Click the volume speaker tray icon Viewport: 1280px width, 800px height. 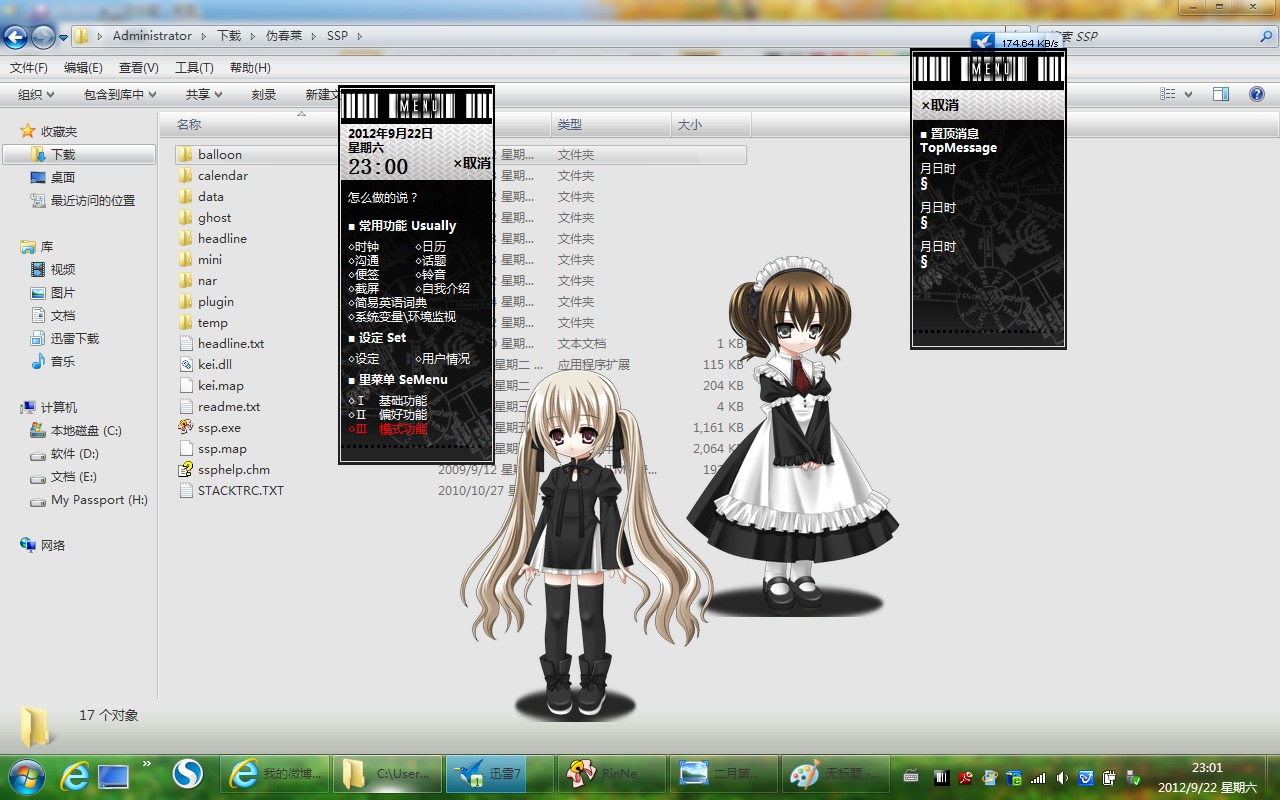click(1061, 777)
